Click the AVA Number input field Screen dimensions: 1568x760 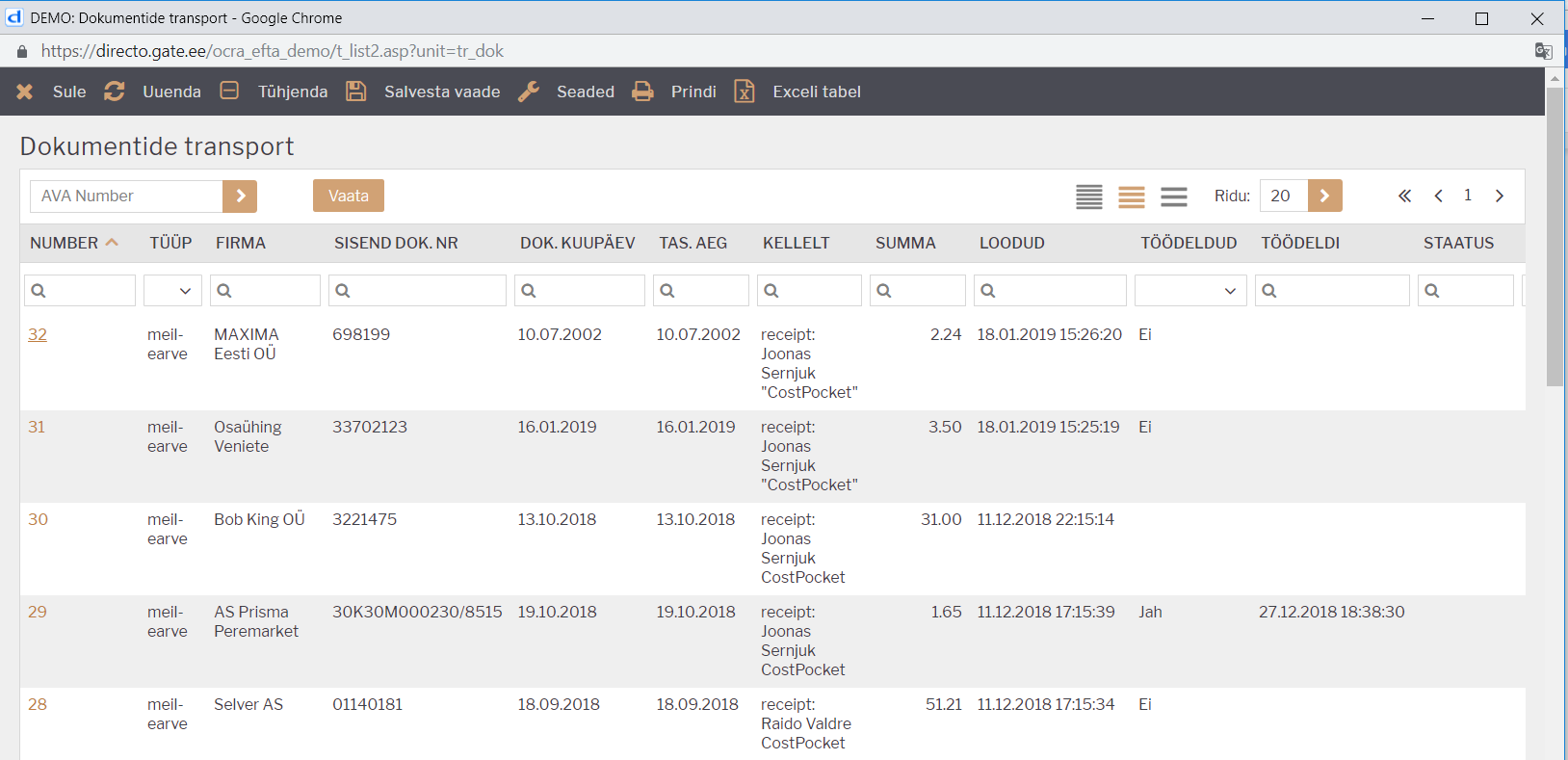(126, 196)
